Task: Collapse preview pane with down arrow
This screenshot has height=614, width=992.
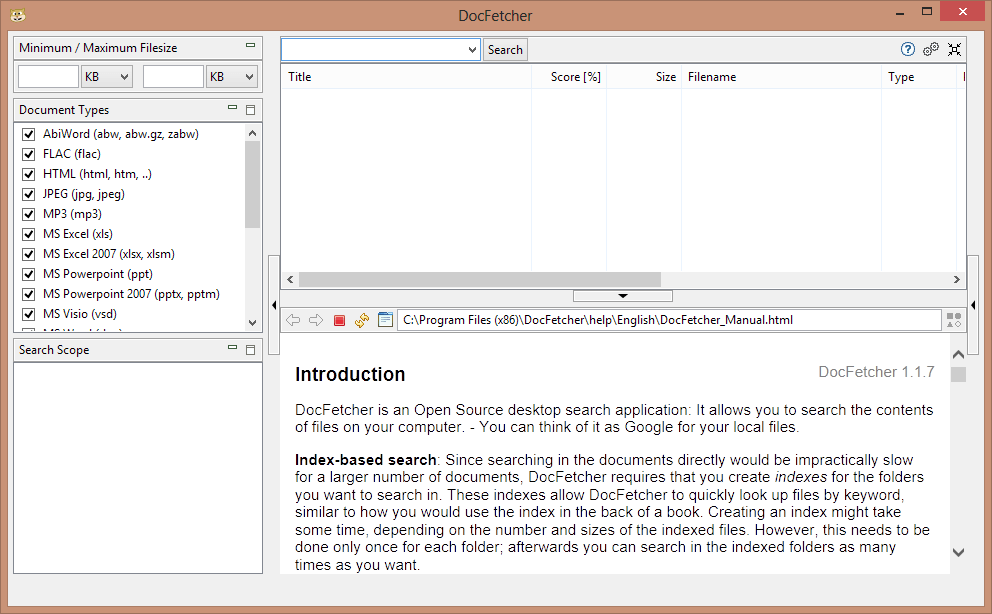Action: (623, 296)
